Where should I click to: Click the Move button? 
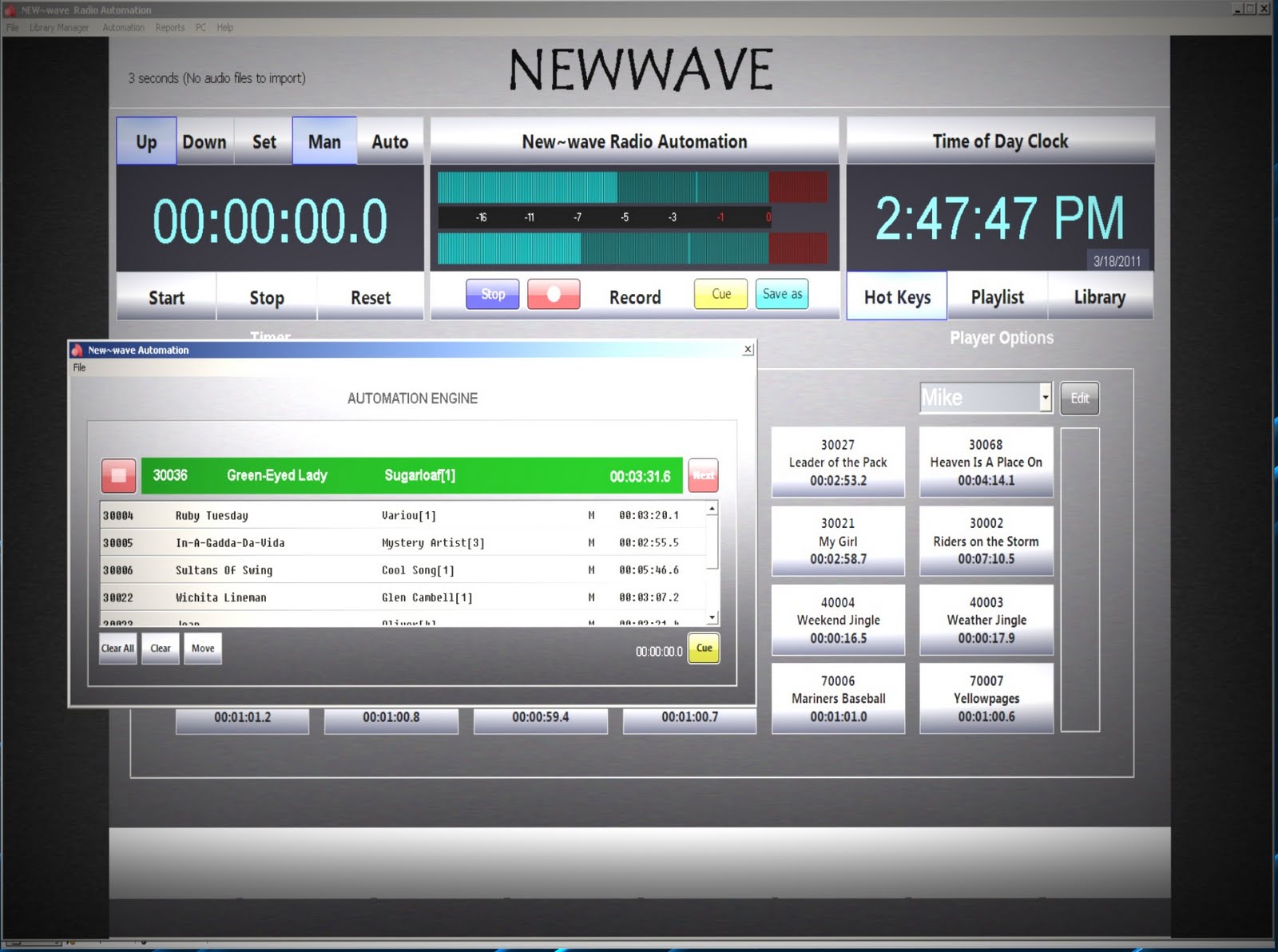pyautogui.click(x=203, y=648)
